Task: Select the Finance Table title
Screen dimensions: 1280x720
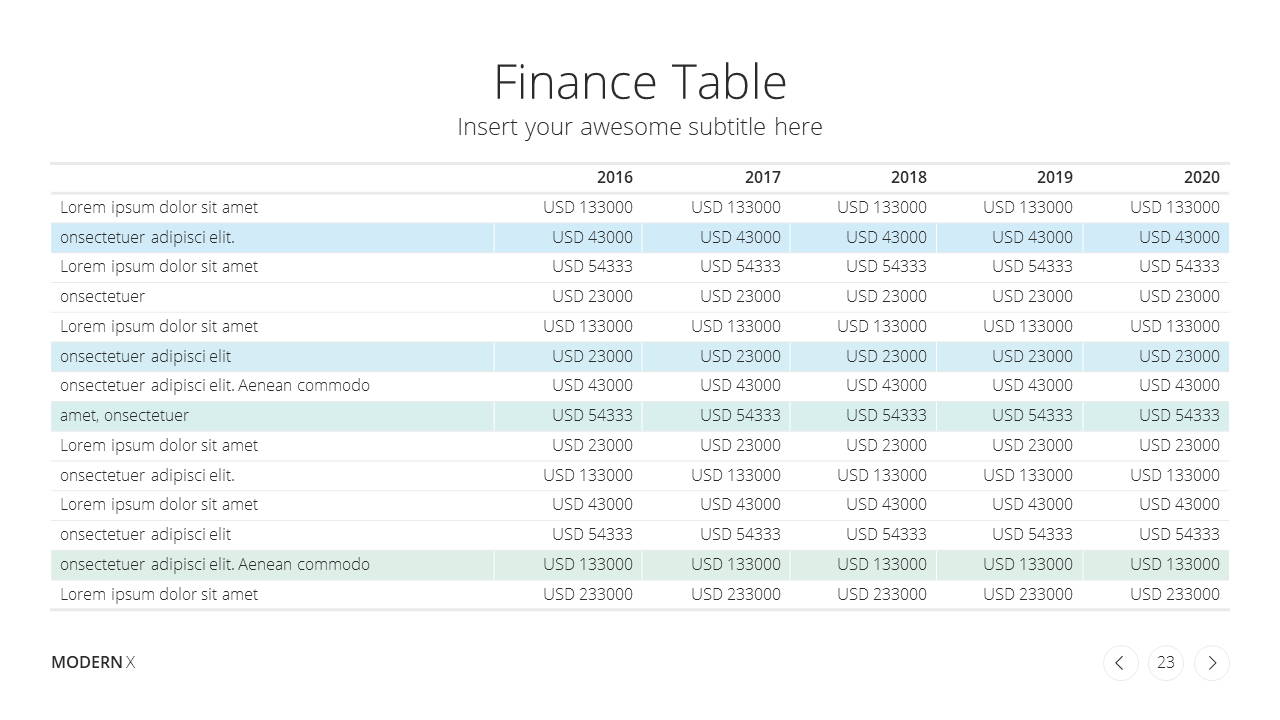Action: coord(640,82)
